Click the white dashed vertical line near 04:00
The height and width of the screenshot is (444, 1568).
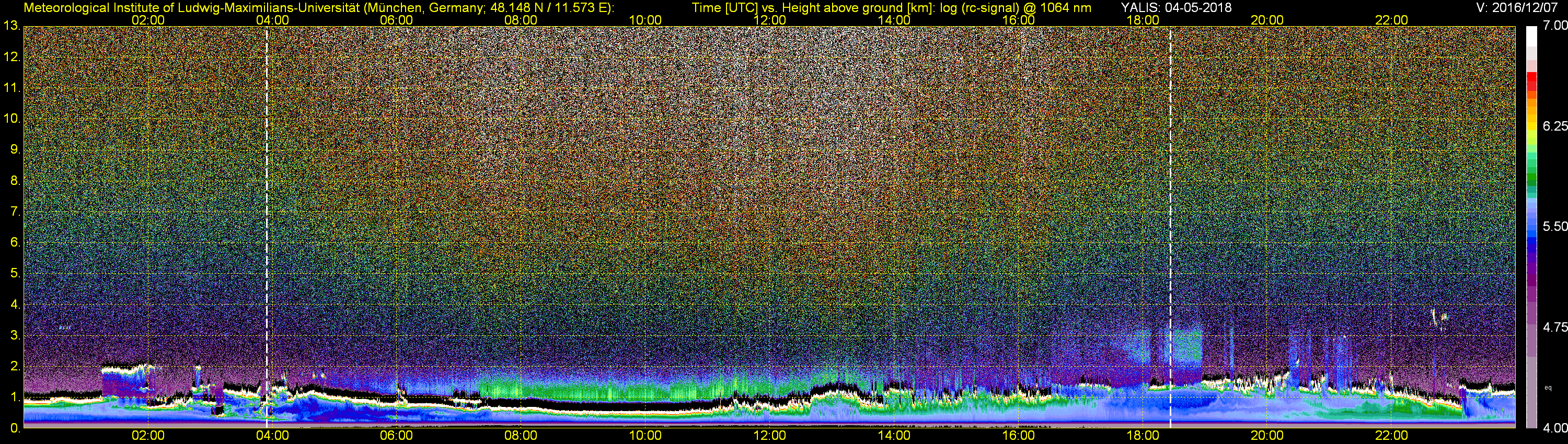point(267,227)
